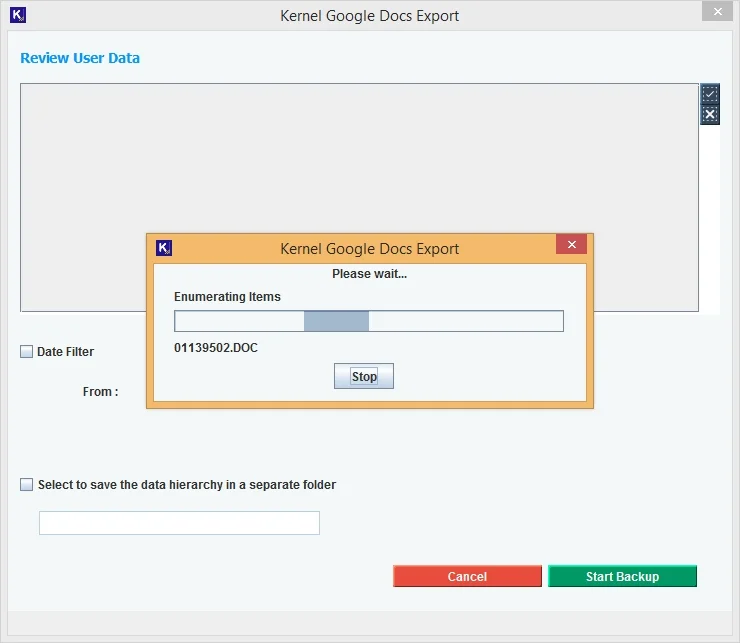Close the Please wait progress dialog
The height and width of the screenshot is (643, 740).
click(572, 245)
